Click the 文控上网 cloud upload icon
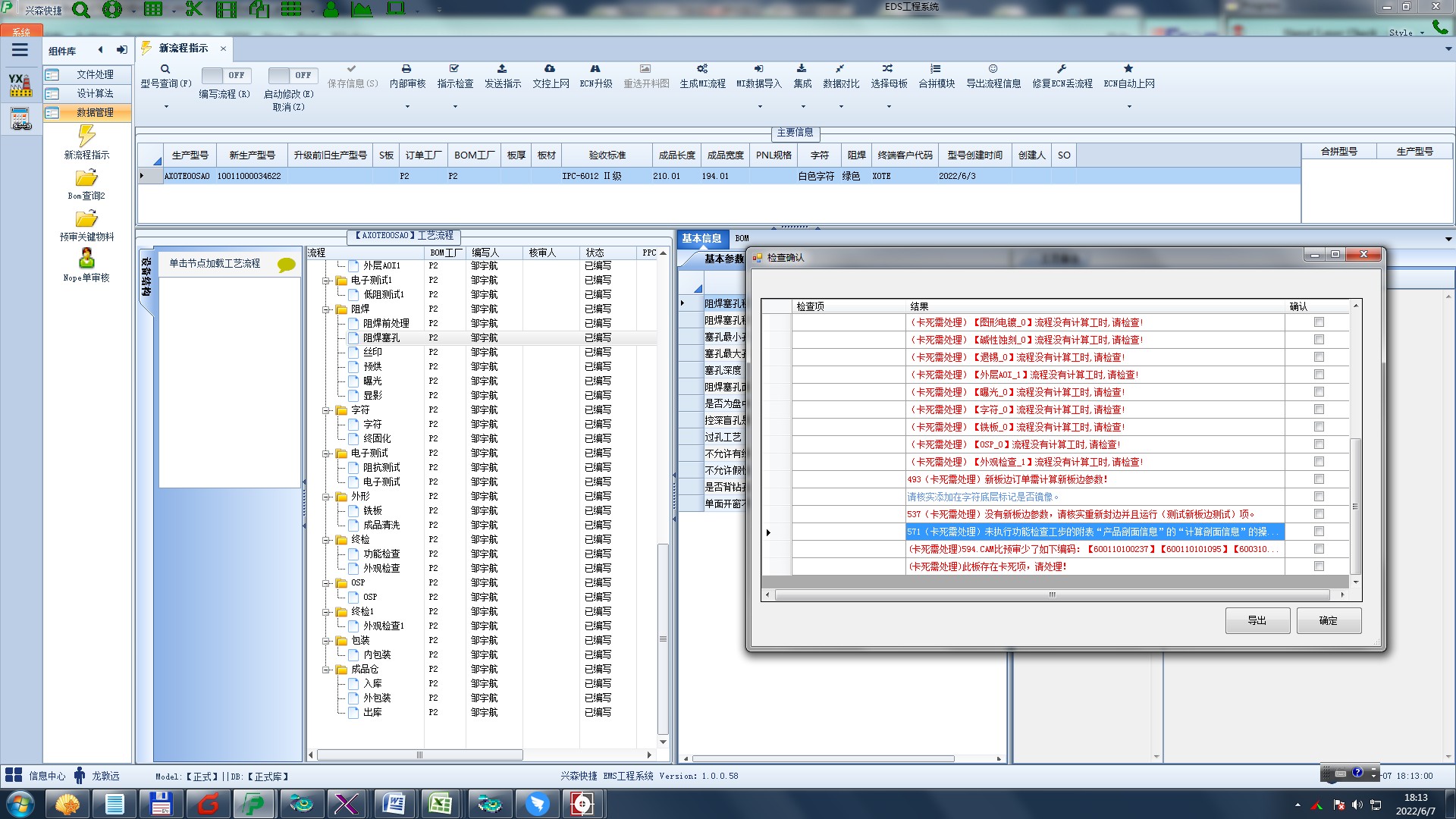This screenshot has height=819, width=1456. coord(550,69)
